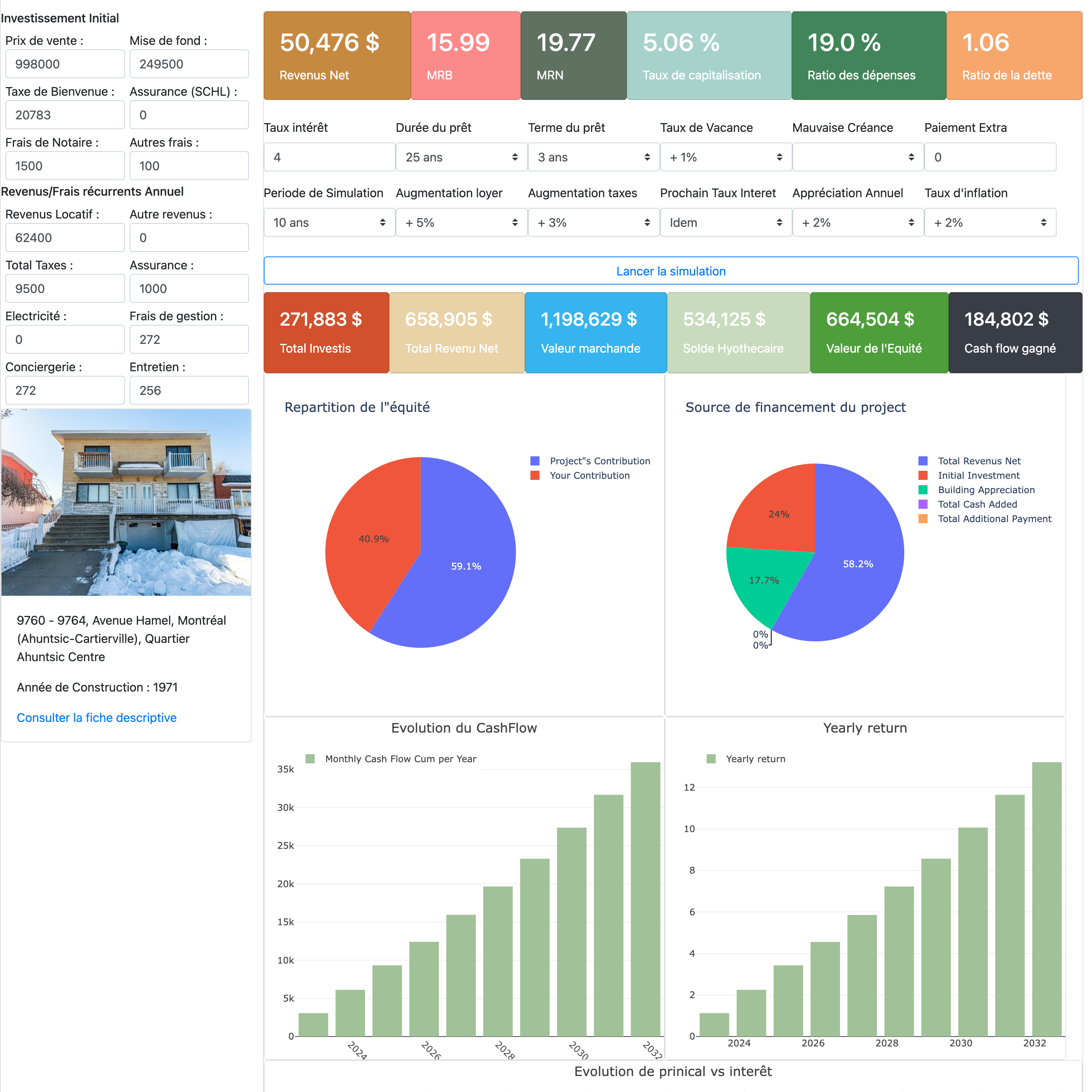Toggle Yearly return legend swatch
Viewport: 1092px width, 1092px height.
[711, 758]
